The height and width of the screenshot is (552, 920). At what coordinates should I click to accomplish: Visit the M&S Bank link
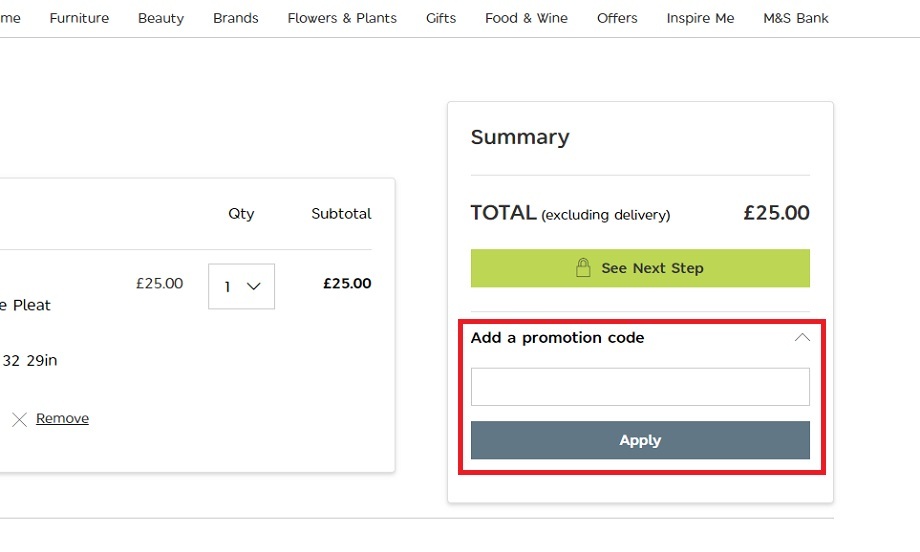coord(796,18)
